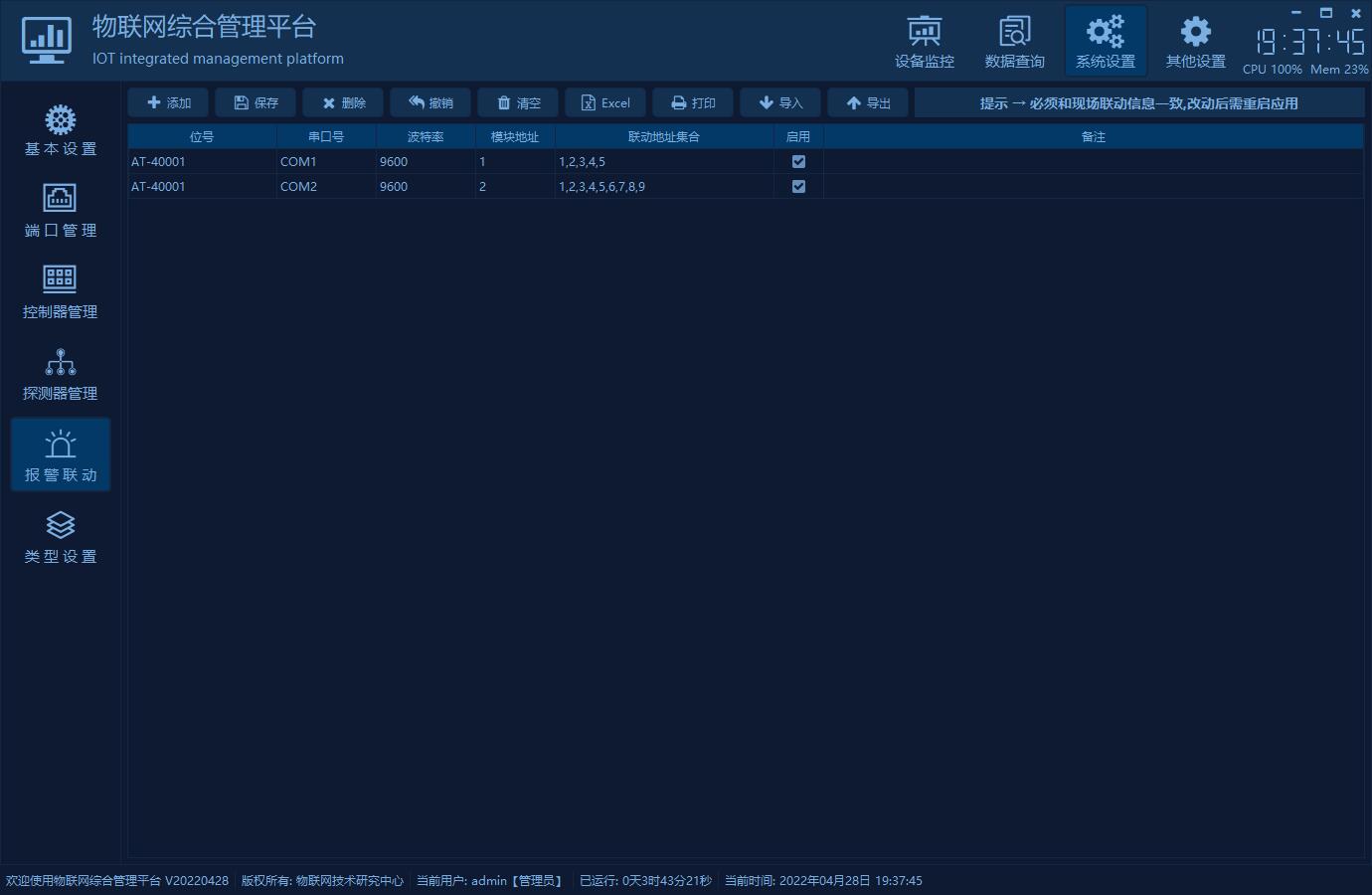Open the 设备监控 device monitoring module
The width and height of the screenshot is (1372, 895).
tap(924, 42)
